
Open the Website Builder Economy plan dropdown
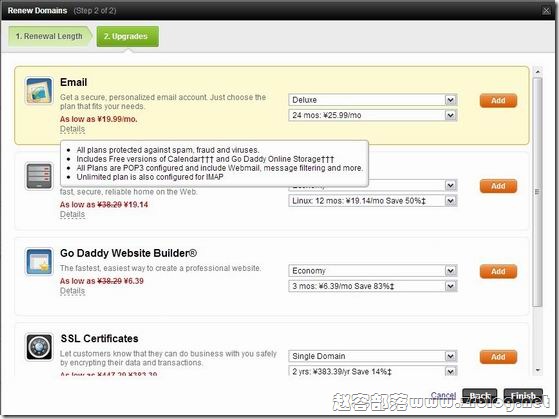coord(373,271)
